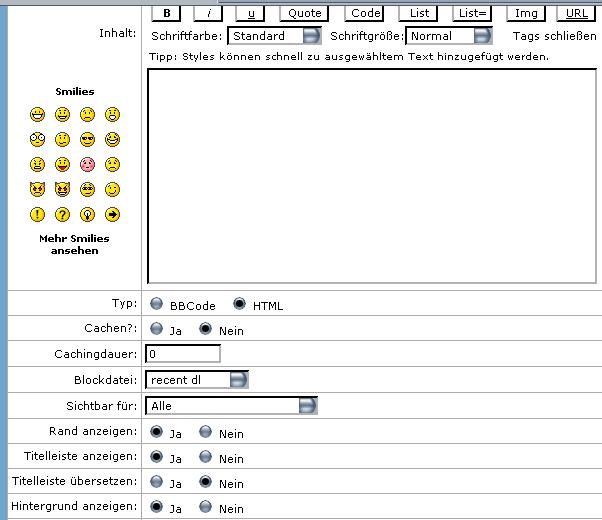Screen dimensions: 602x520
Task: Insert the arrow smiley
Action: pos(113,214)
